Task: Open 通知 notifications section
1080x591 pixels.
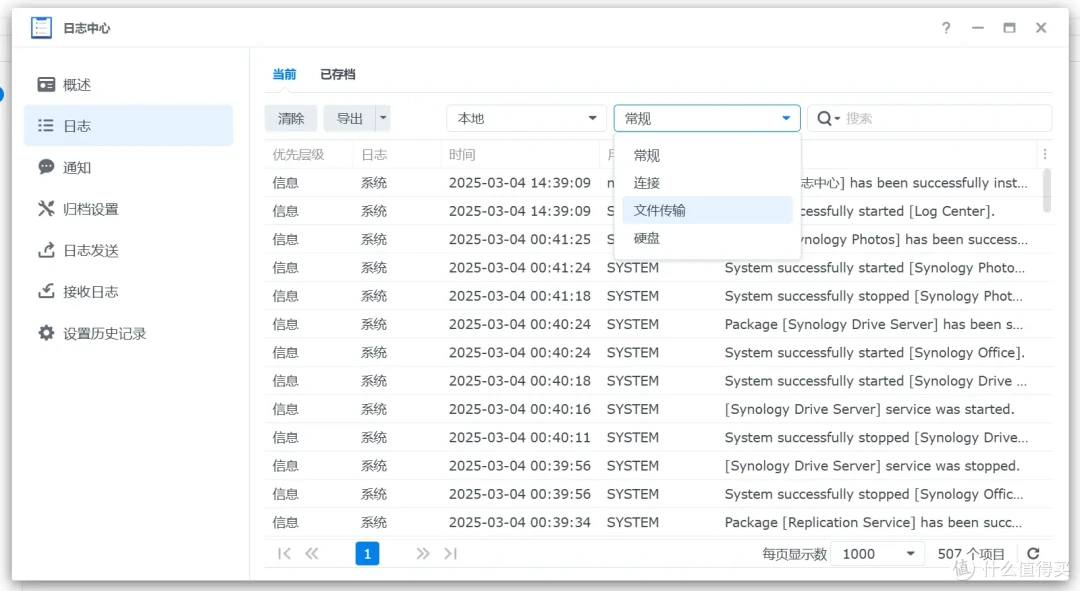Action: tap(128, 167)
